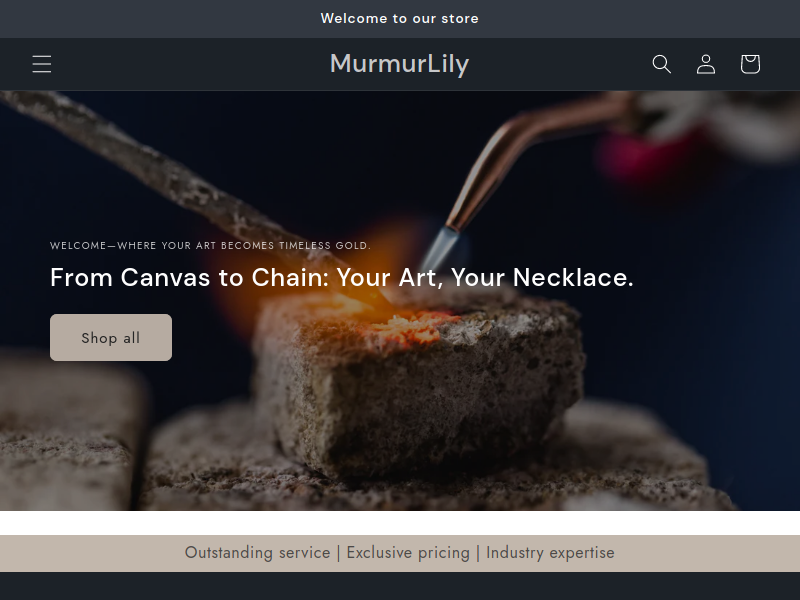
Task: Click 'Exclusive pricing' text in banner
Action: (x=408, y=553)
